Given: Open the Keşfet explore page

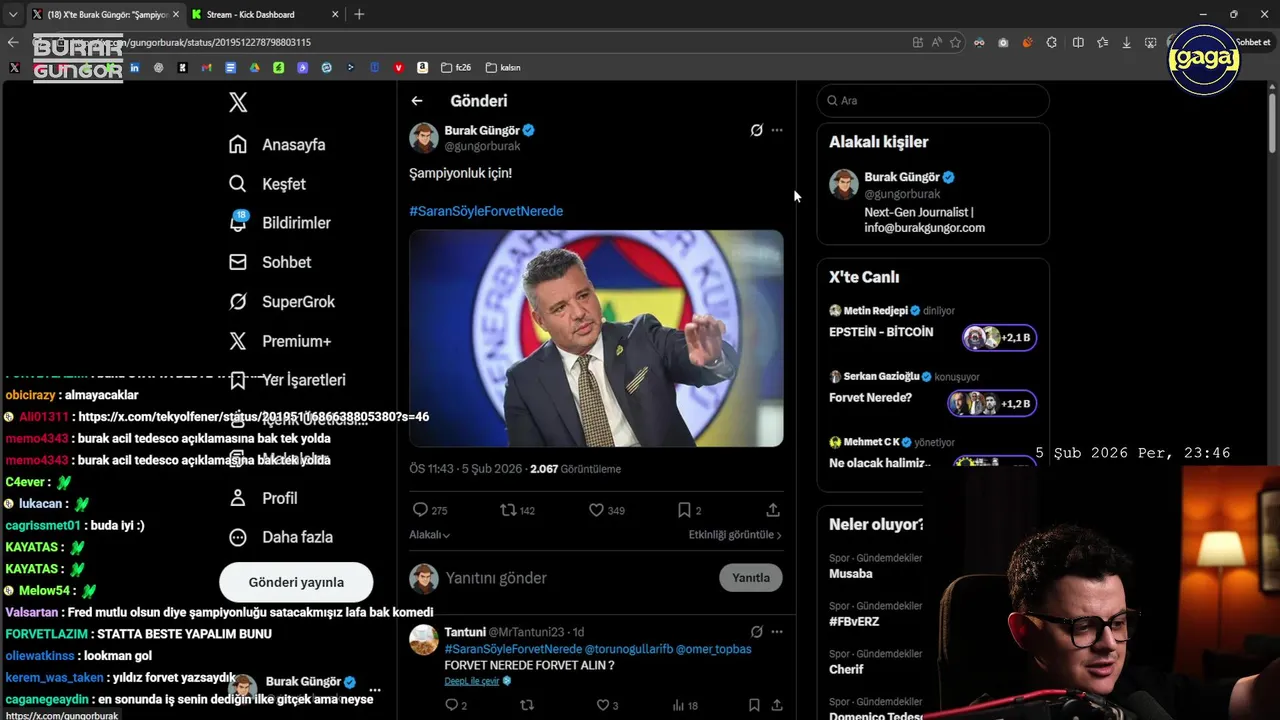Looking at the screenshot, I should tap(267, 184).
